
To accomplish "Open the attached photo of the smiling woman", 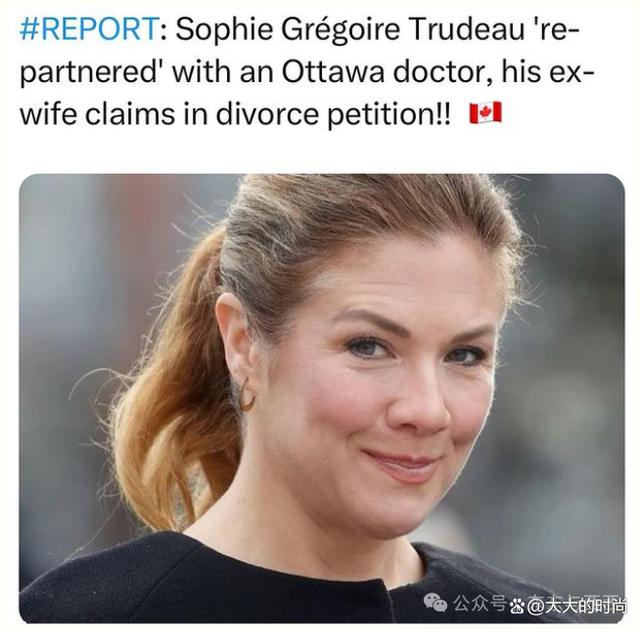I will click(322, 398).
